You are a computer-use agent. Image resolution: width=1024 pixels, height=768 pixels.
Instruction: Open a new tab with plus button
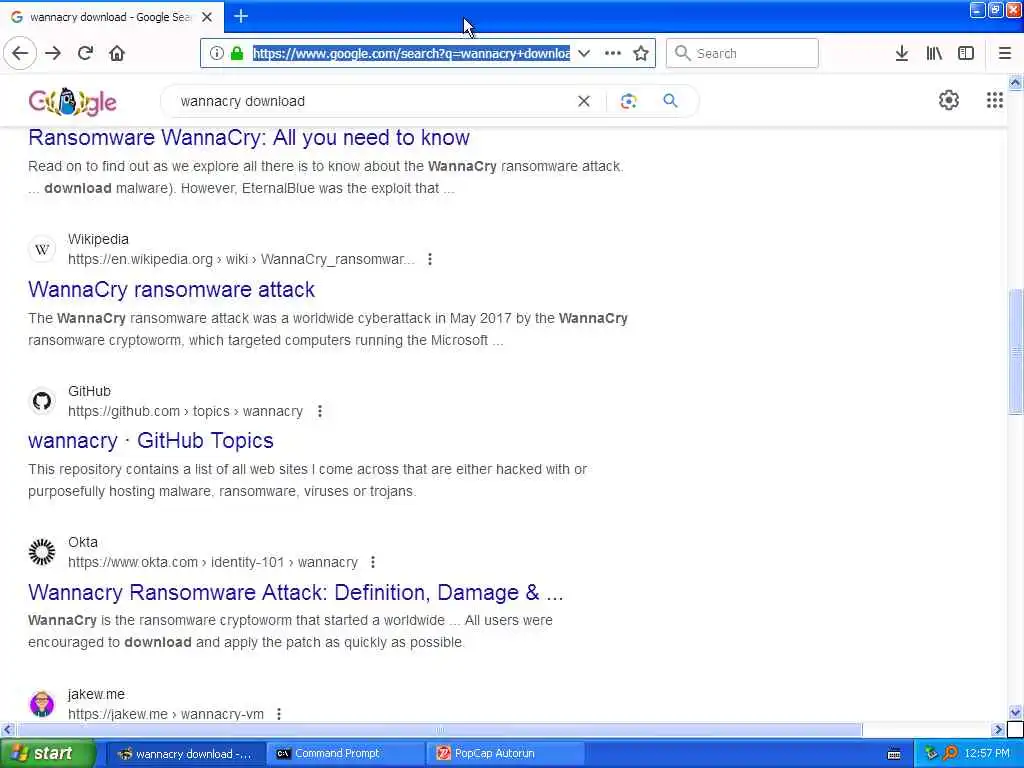click(x=241, y=16)
